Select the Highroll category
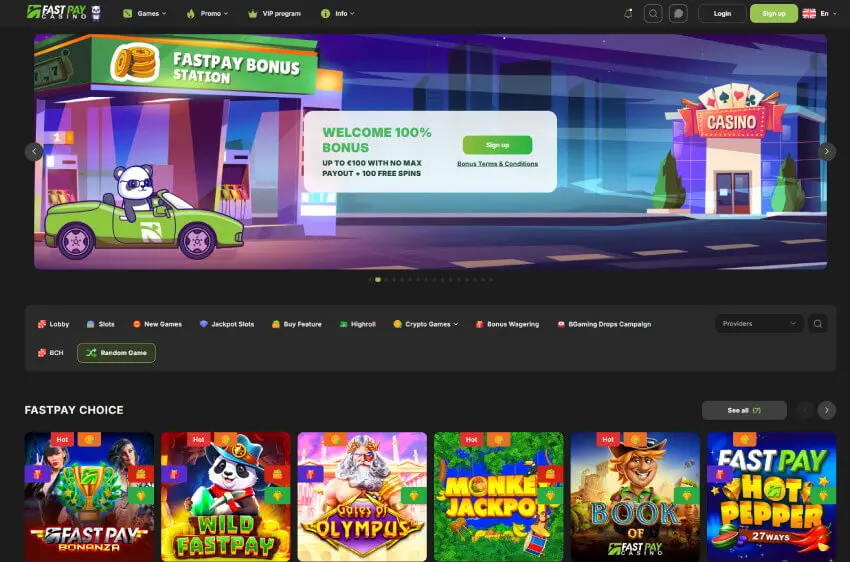This screenshot has height=562, width=850. coord(357,324)
